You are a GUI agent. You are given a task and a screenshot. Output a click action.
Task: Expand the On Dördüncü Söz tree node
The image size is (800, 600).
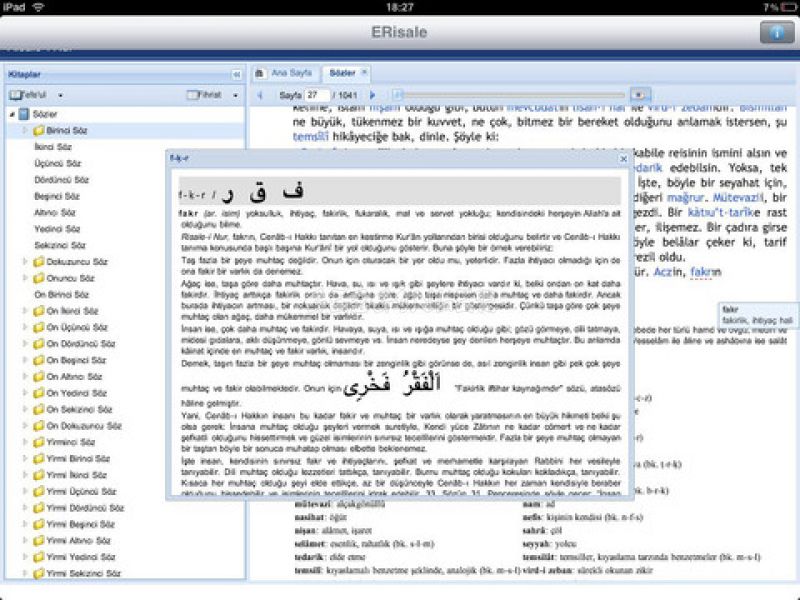point(24,343)
